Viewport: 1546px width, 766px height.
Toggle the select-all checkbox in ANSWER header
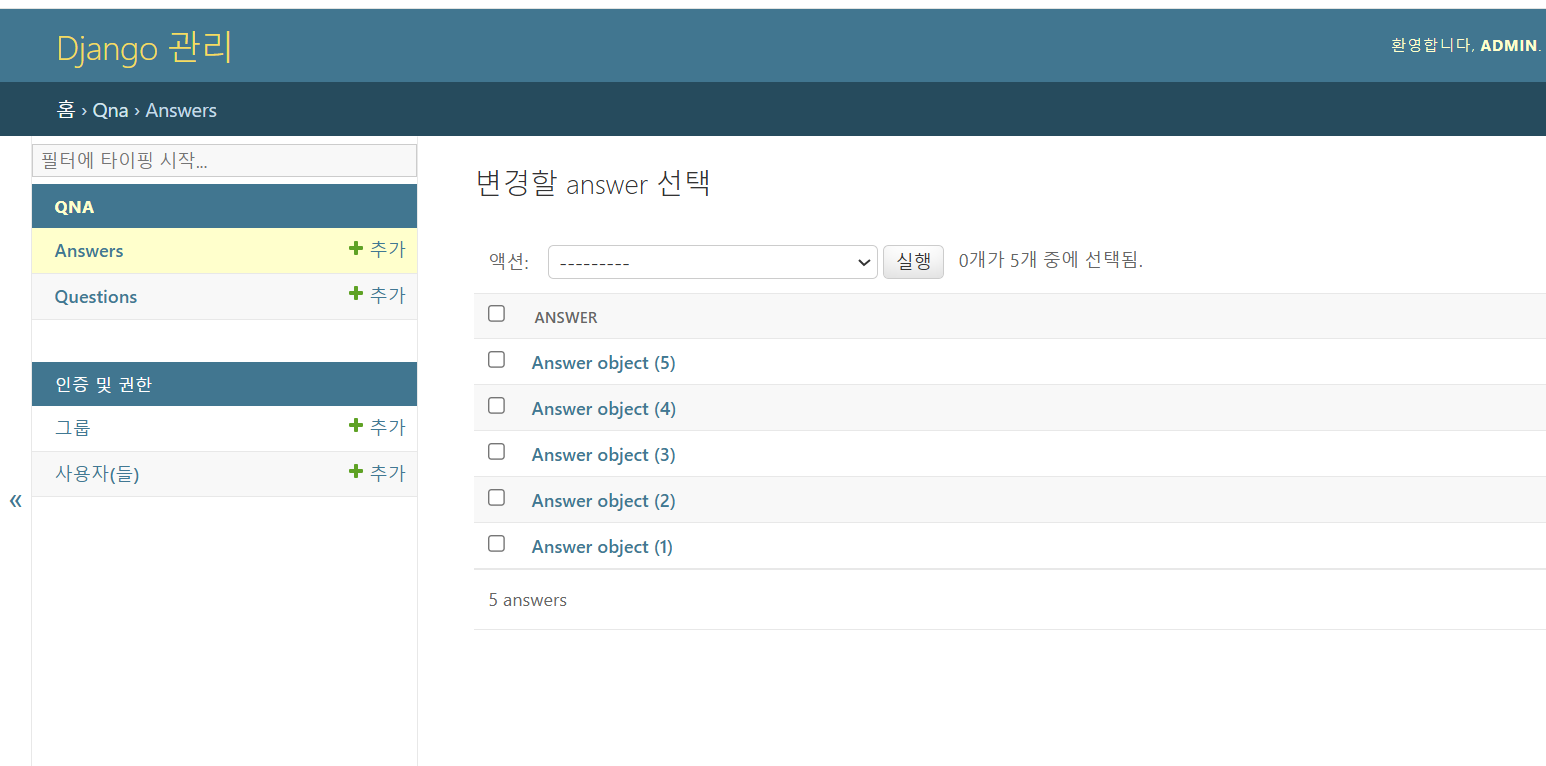pos(496,314)
